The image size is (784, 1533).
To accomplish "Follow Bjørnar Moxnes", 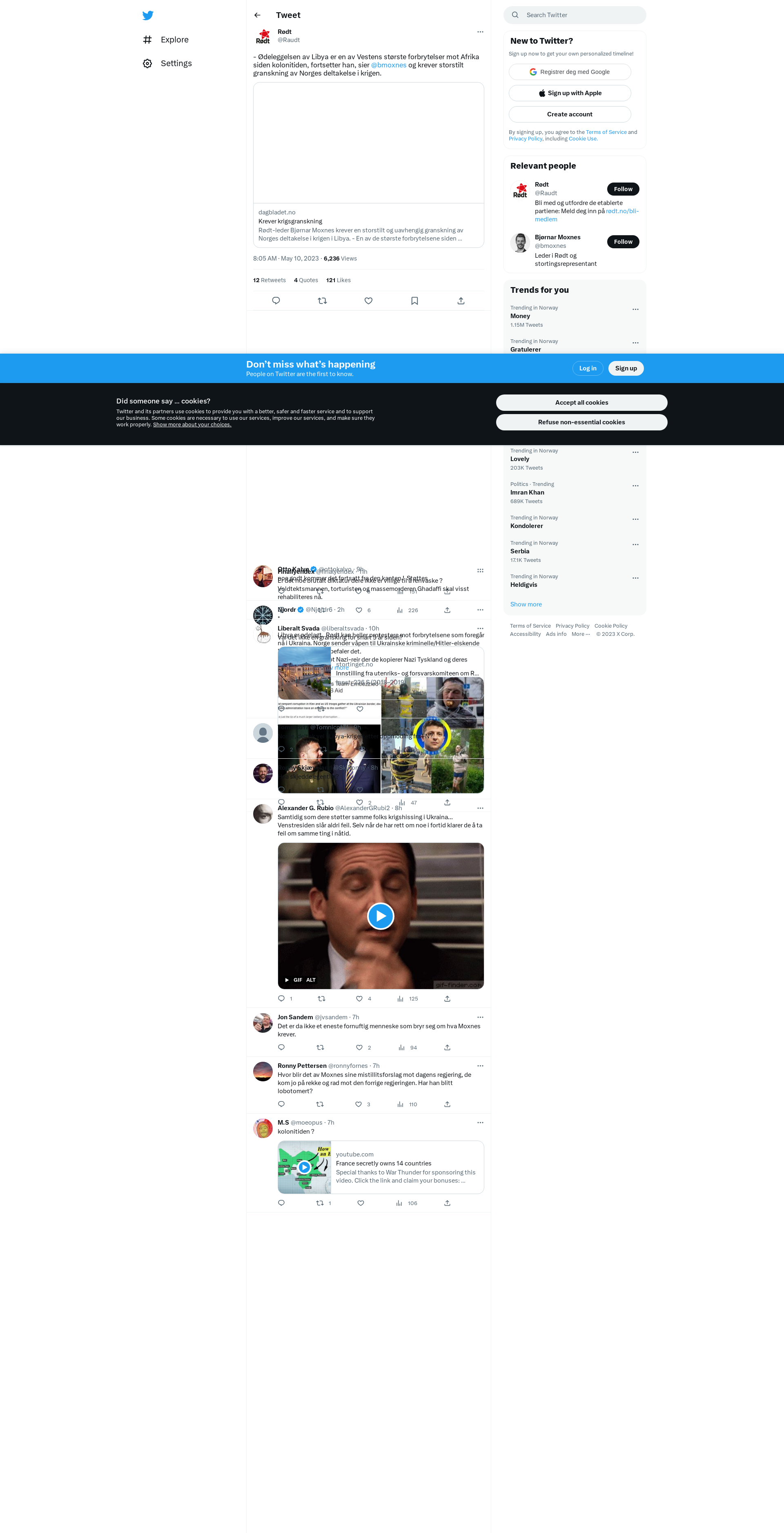I will [x=623, y=242].
